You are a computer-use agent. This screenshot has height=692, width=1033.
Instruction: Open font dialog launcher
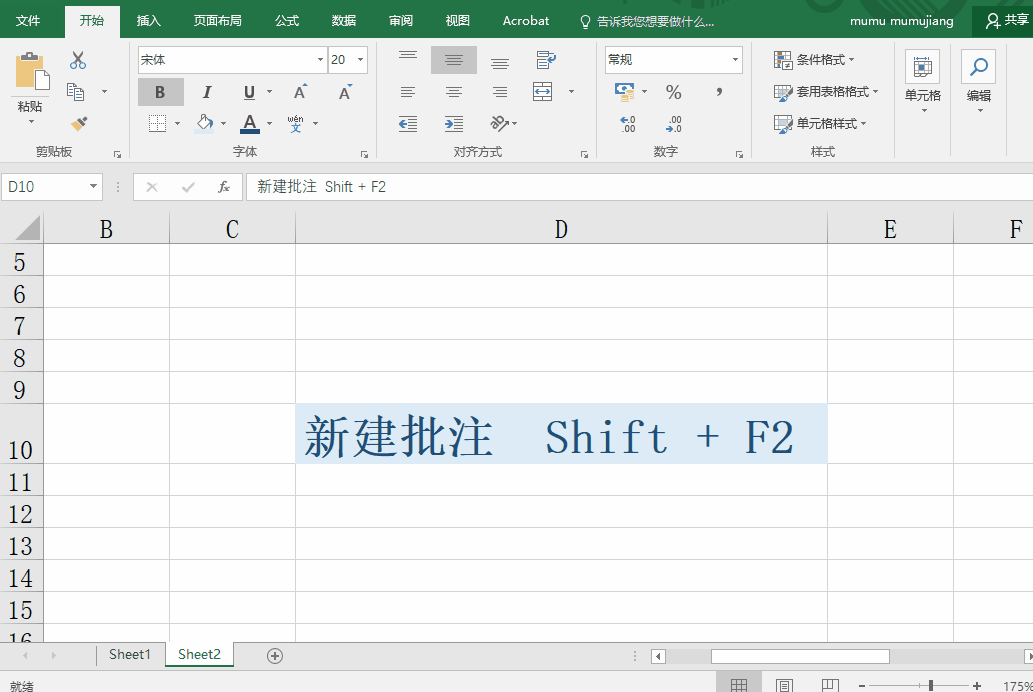364,154
